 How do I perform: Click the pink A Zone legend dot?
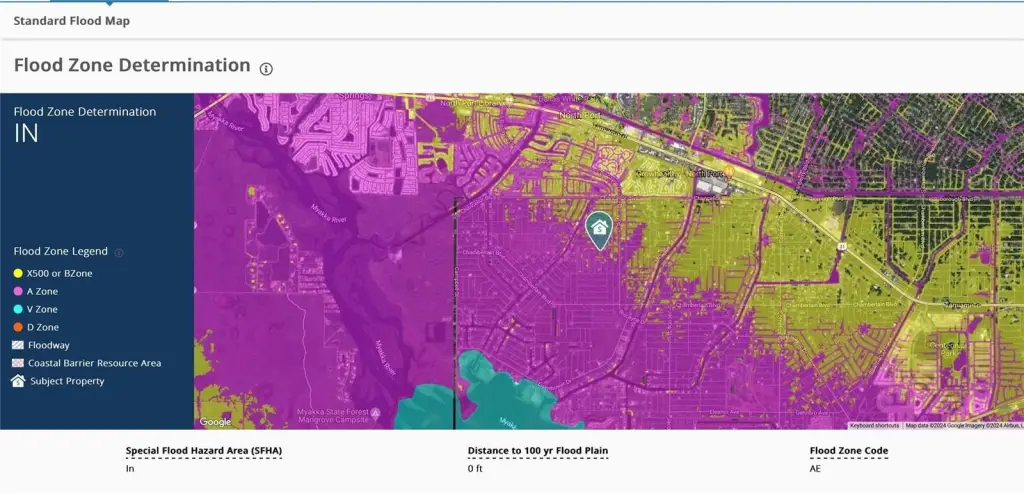point(18,291)
